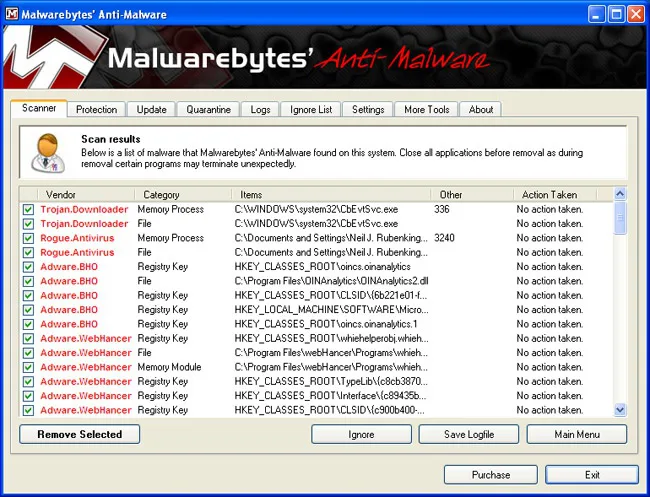The width and height of the screenshot is (650, 497).
Task: Click the Save Logfile button
Action: 469,434
